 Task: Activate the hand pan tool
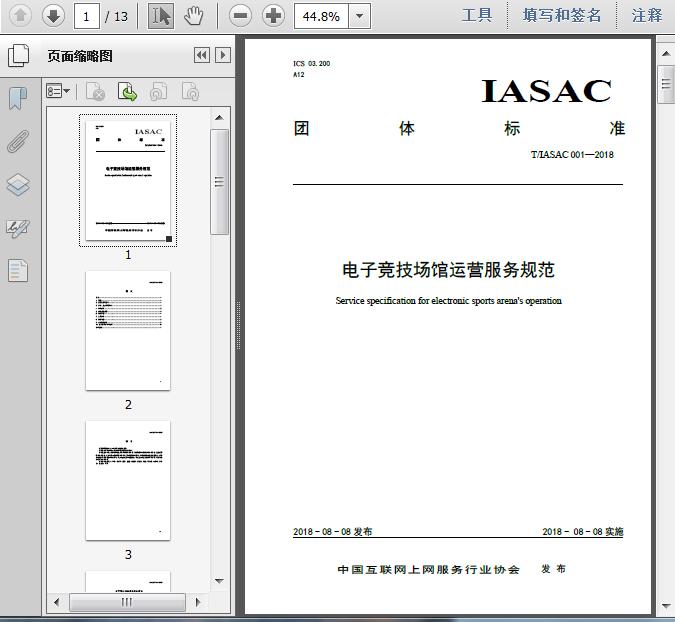193,16
